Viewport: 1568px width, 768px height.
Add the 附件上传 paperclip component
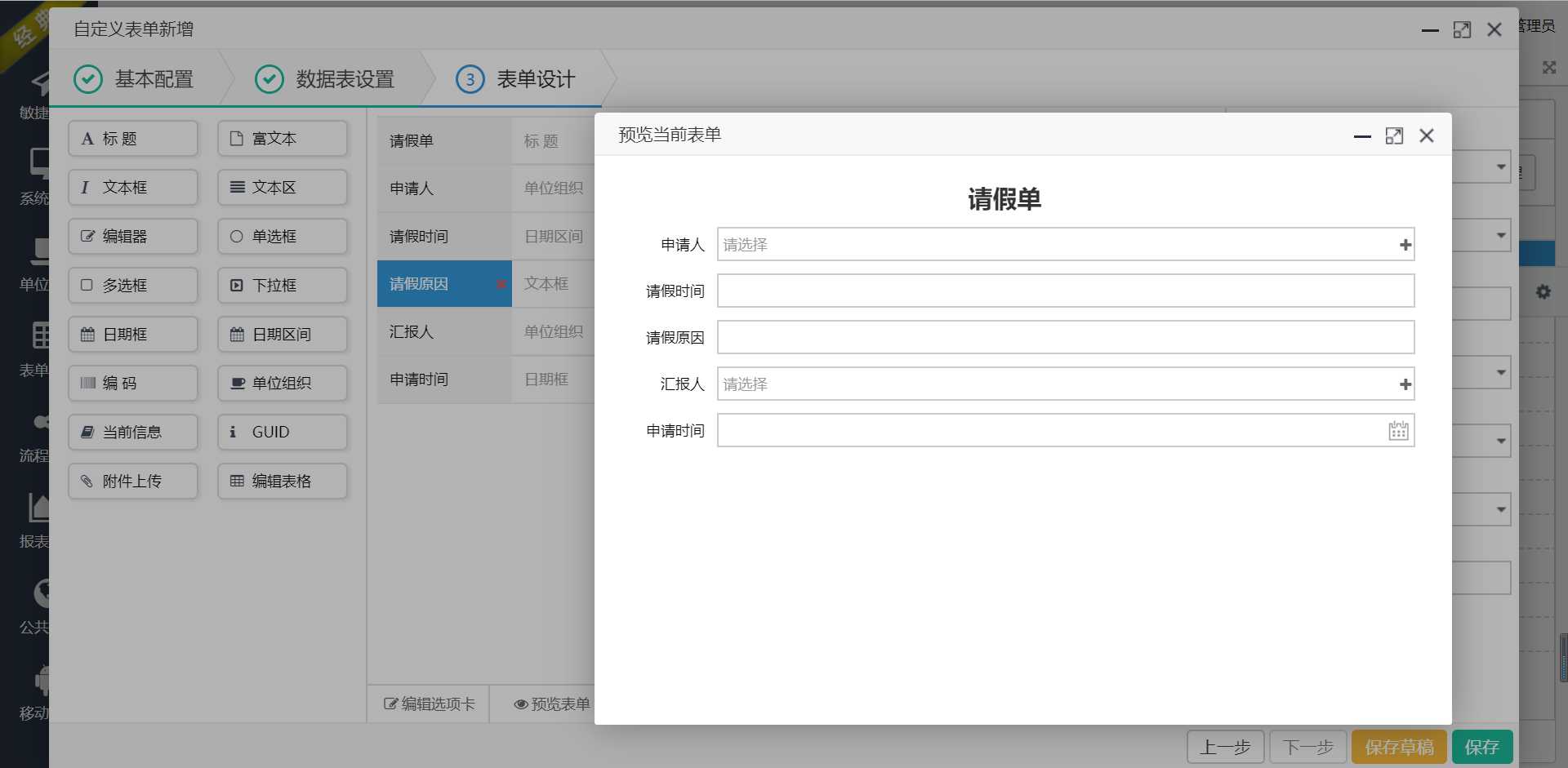click(x=133, y=481)
